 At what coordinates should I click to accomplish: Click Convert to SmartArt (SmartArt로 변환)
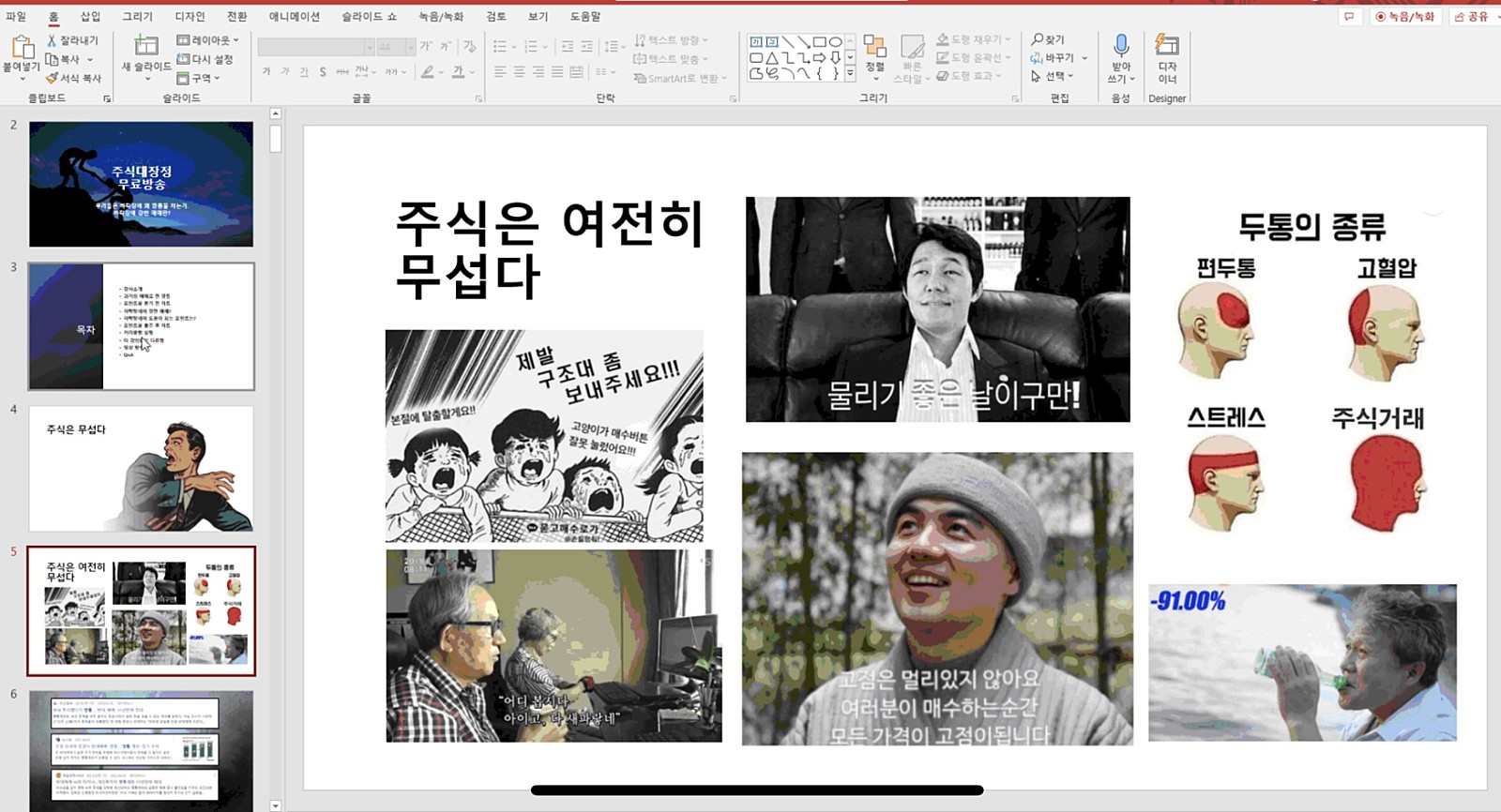pyautogui.click(x=681, y=78)
